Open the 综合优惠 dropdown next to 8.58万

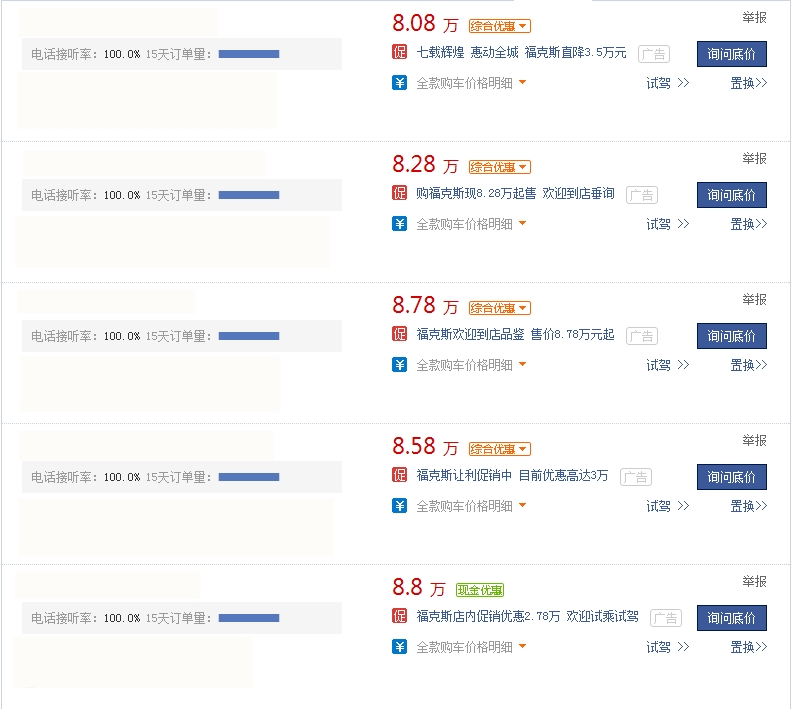click(x=500, y=449)
